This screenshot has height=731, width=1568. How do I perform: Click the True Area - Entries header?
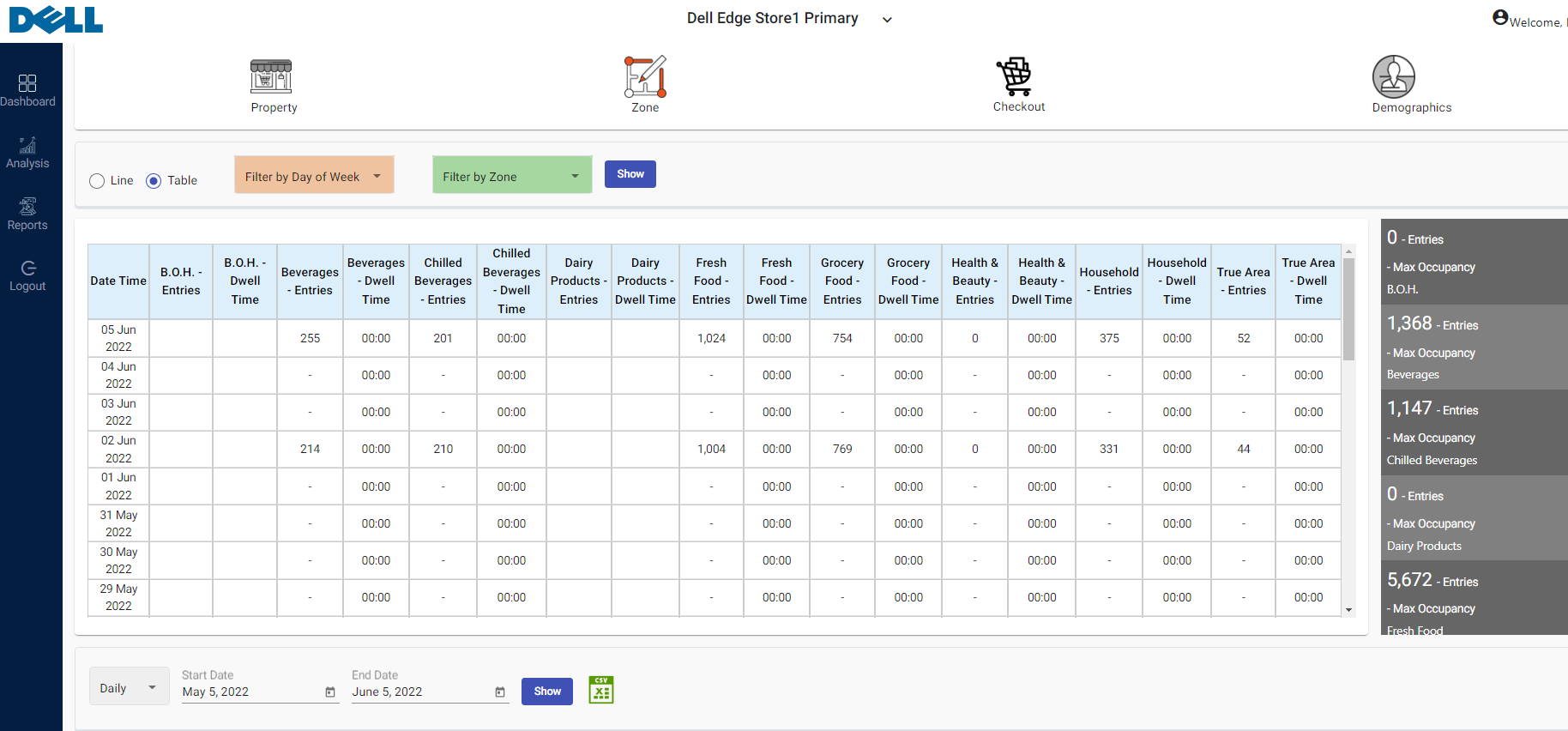click(x=1244, y=281)
